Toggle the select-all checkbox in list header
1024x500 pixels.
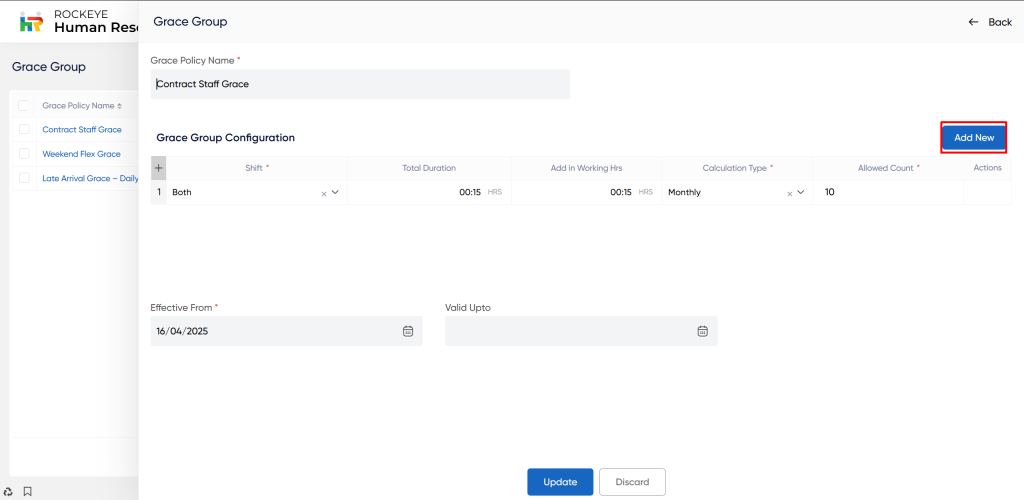pos(24,105)
